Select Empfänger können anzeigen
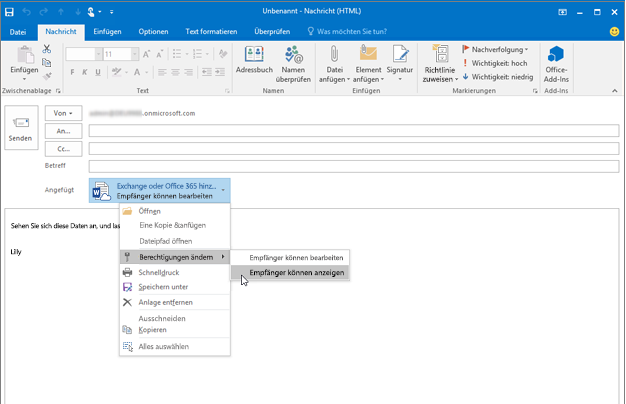626x404 pixels. (297, 273)
